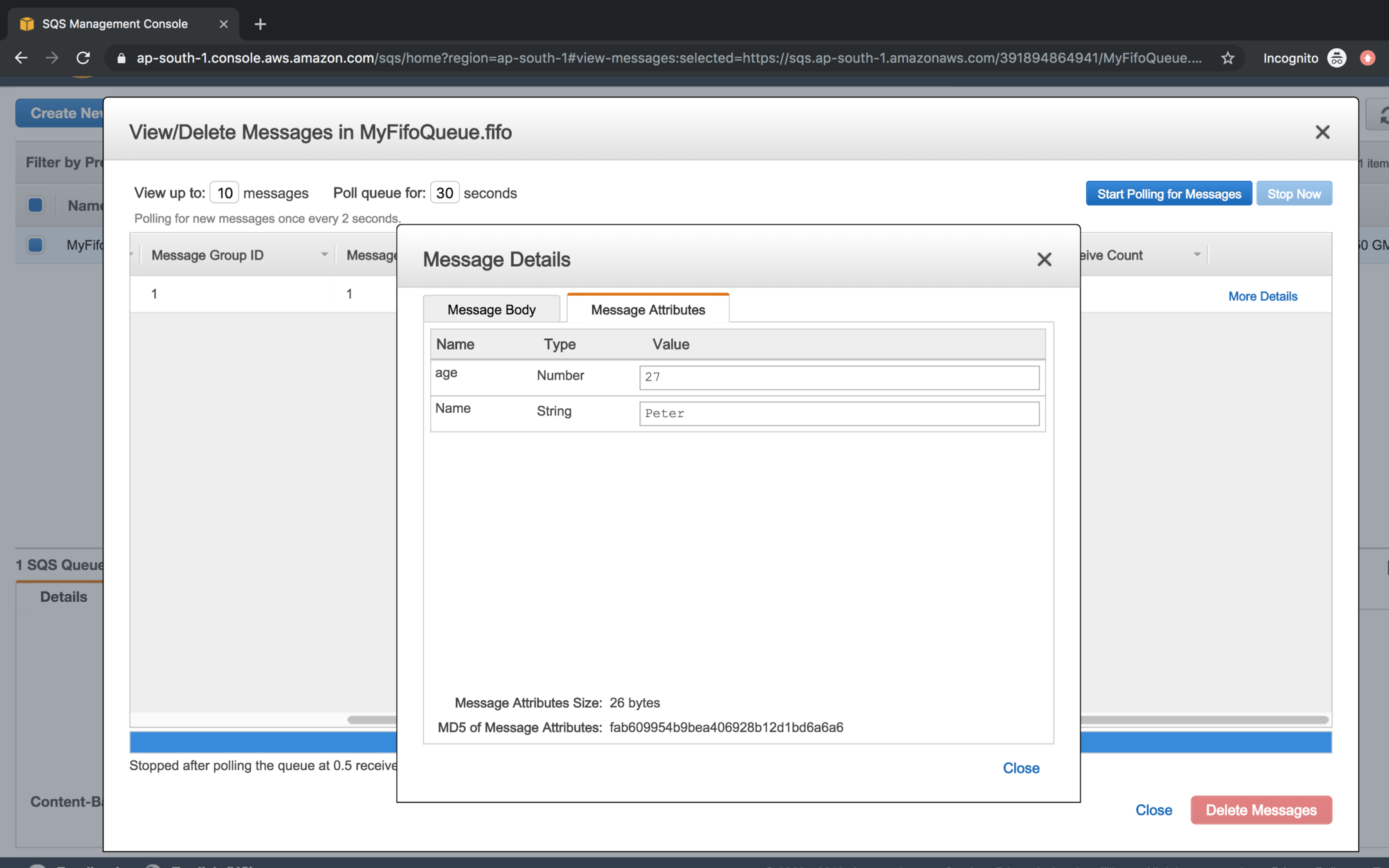Click the blue polling progress bar

(262, 742)
